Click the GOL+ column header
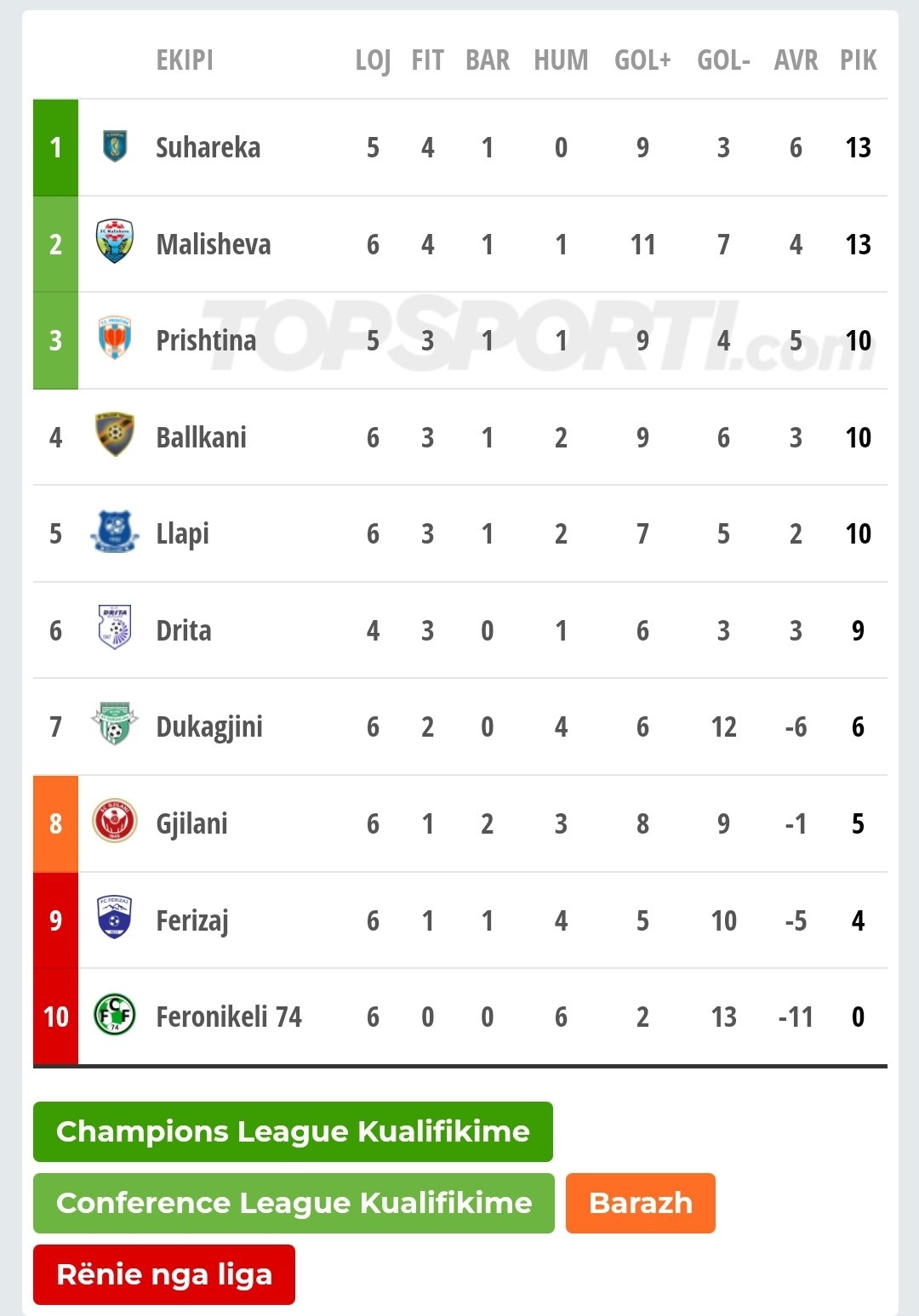This screenshot has height=1316, width=919. tap(642, 60)
